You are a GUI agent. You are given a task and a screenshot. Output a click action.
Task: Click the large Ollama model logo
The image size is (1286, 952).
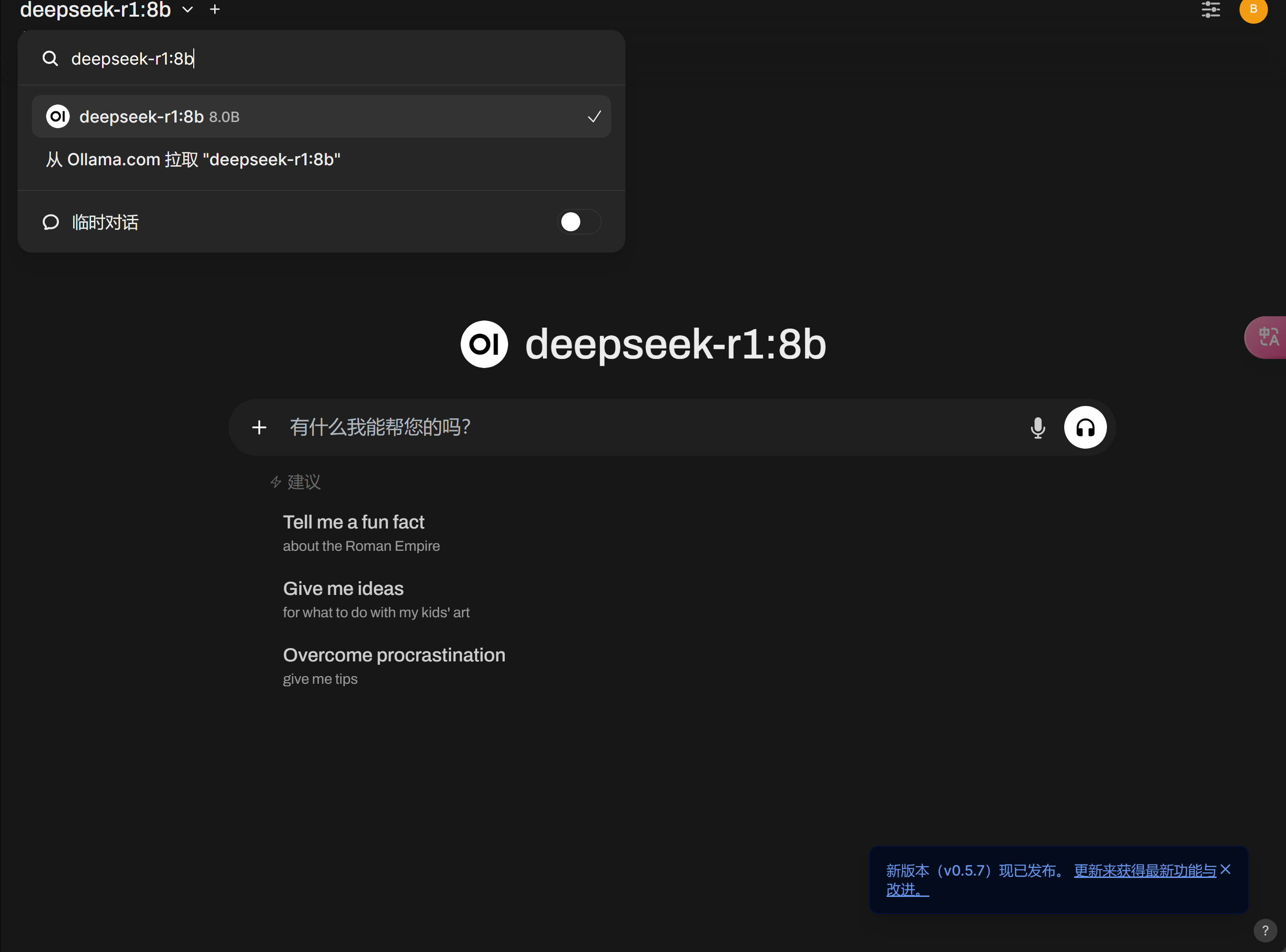(483, 345)
